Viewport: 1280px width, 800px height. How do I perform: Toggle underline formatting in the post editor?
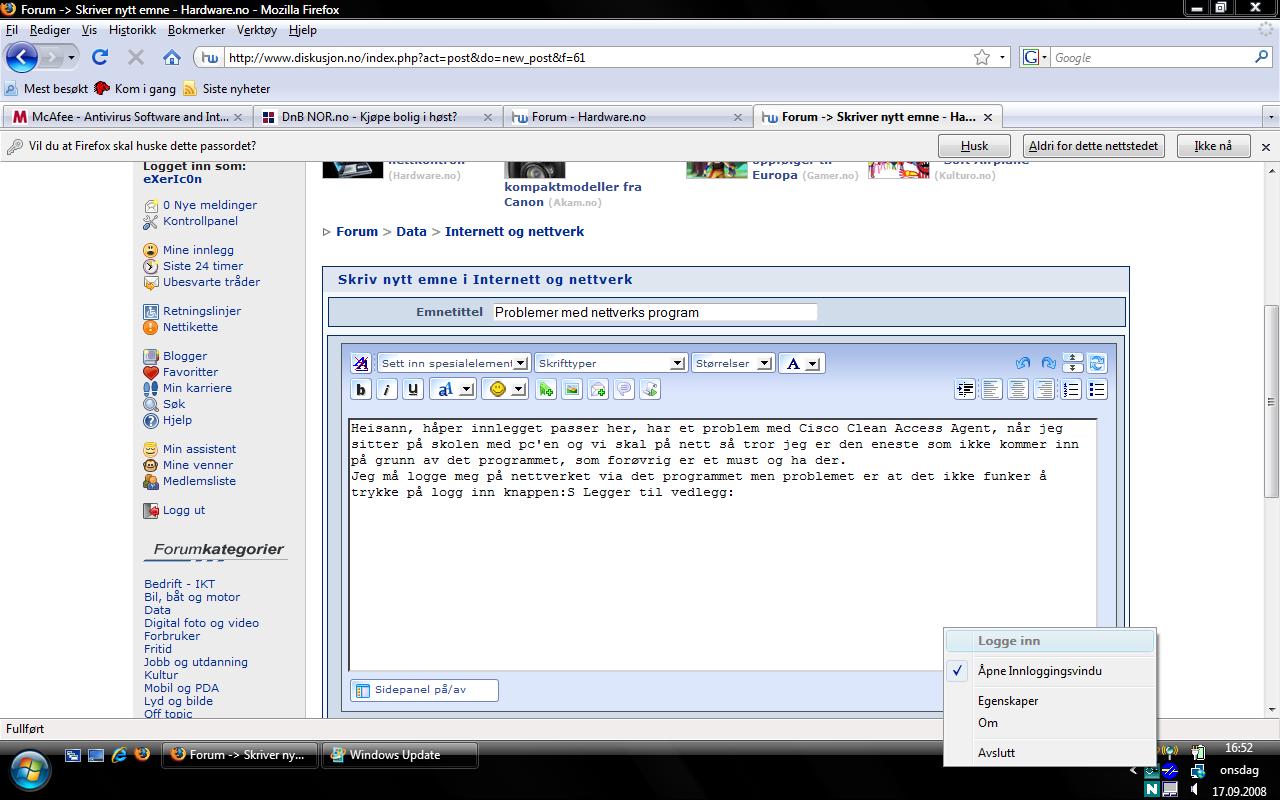coord(413,390)
